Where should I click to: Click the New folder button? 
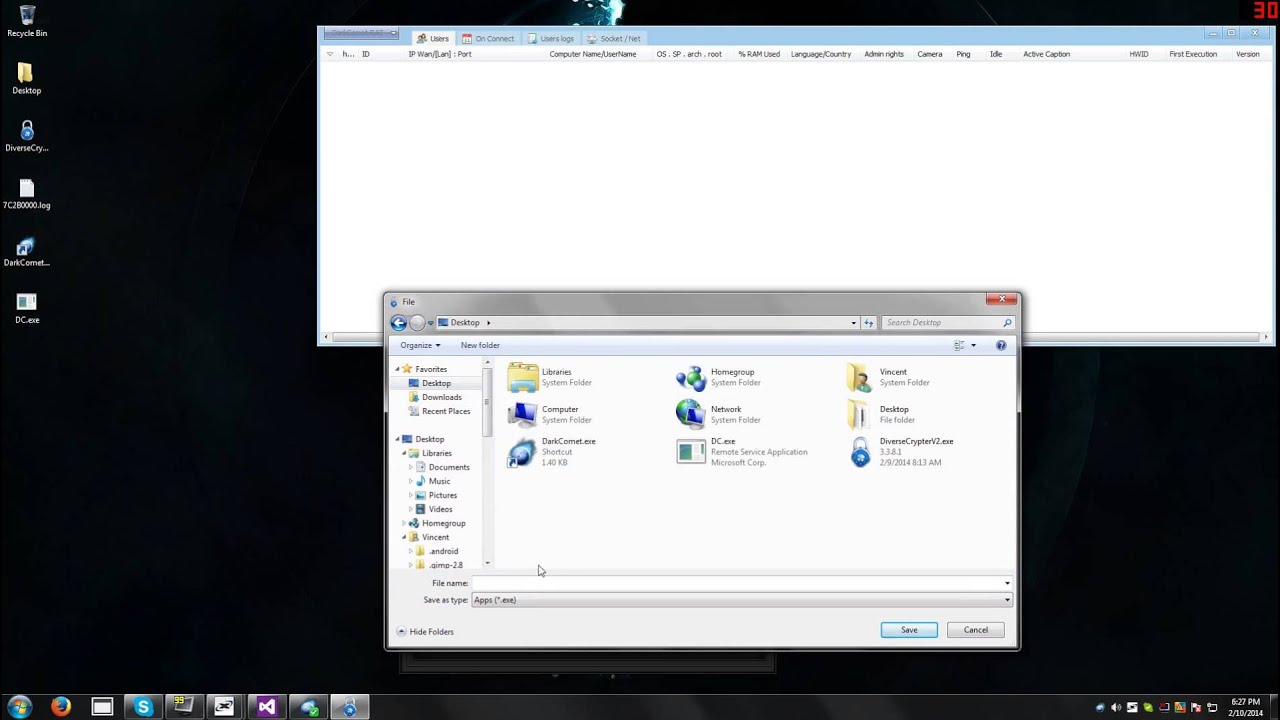point(480,345)
